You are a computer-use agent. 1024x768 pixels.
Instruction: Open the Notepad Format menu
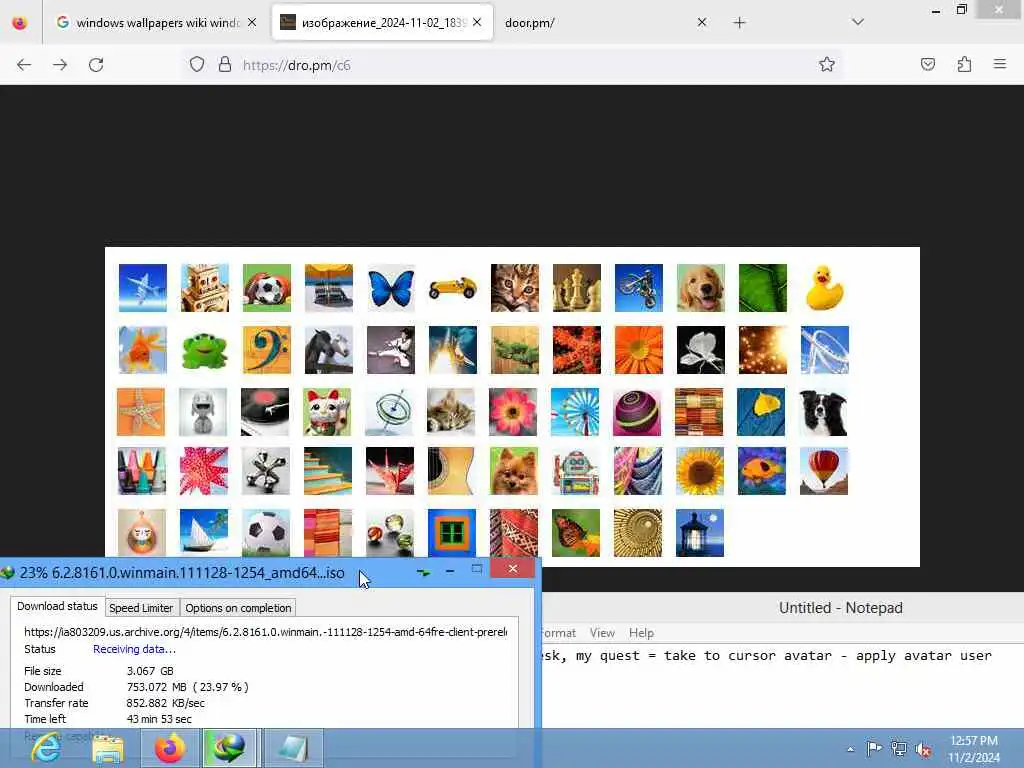(x=558, y=633)
